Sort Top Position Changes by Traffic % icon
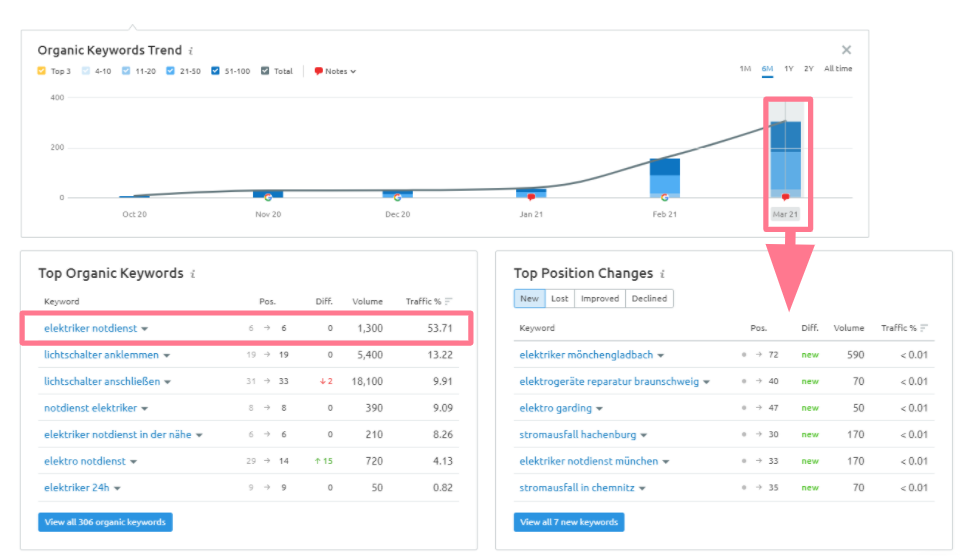The image size is (979, 559). pyautogui.click(x=924, y=328)
